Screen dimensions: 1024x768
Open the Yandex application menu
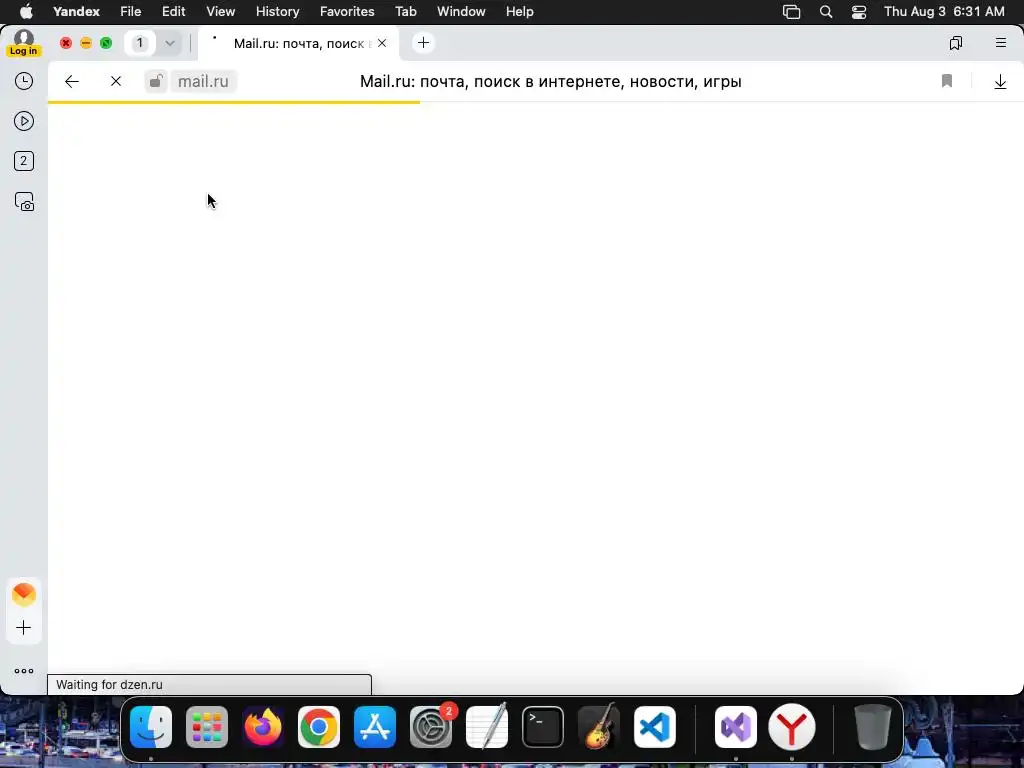[x=76, y=12]
